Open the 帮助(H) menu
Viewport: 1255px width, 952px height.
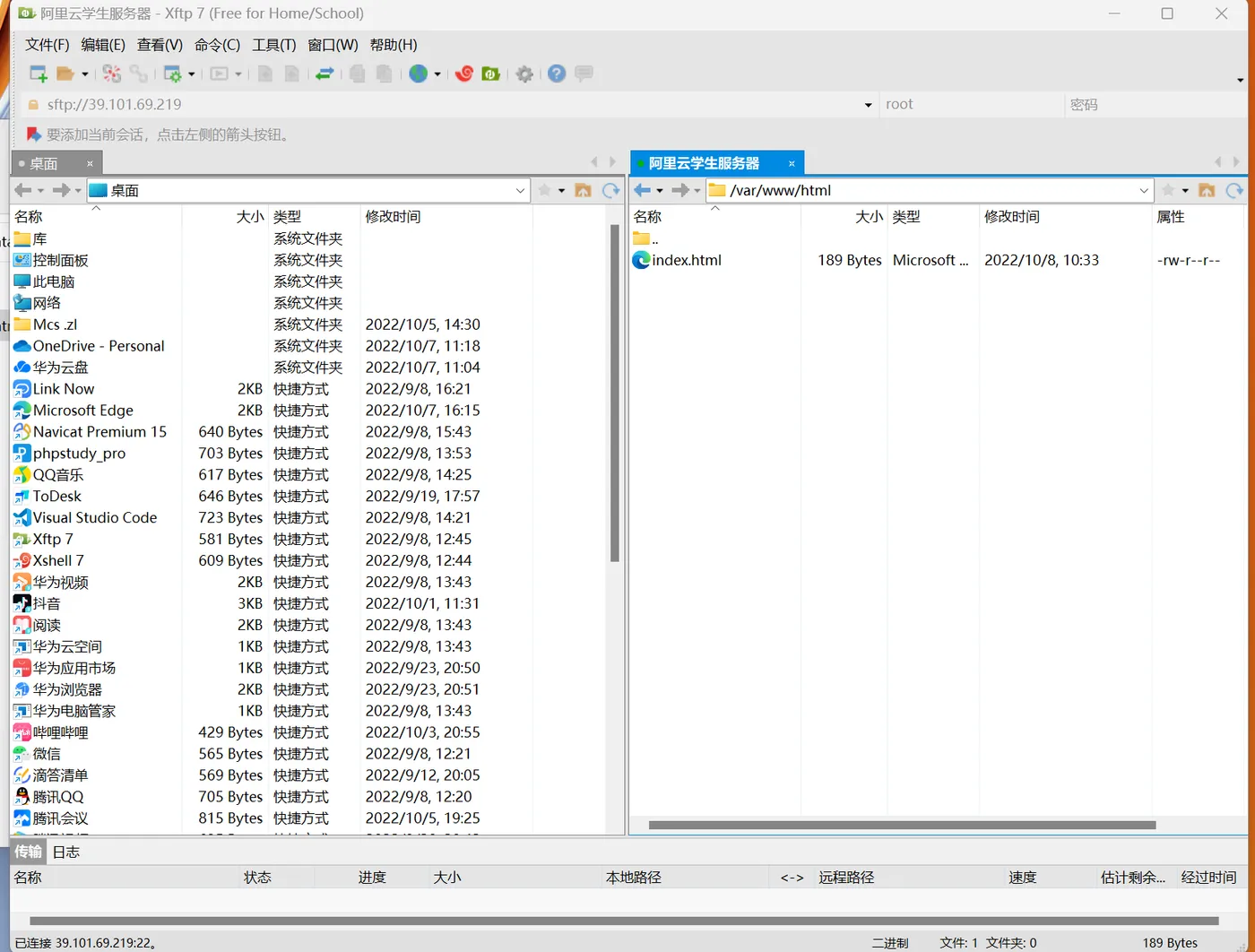[394, 45]
